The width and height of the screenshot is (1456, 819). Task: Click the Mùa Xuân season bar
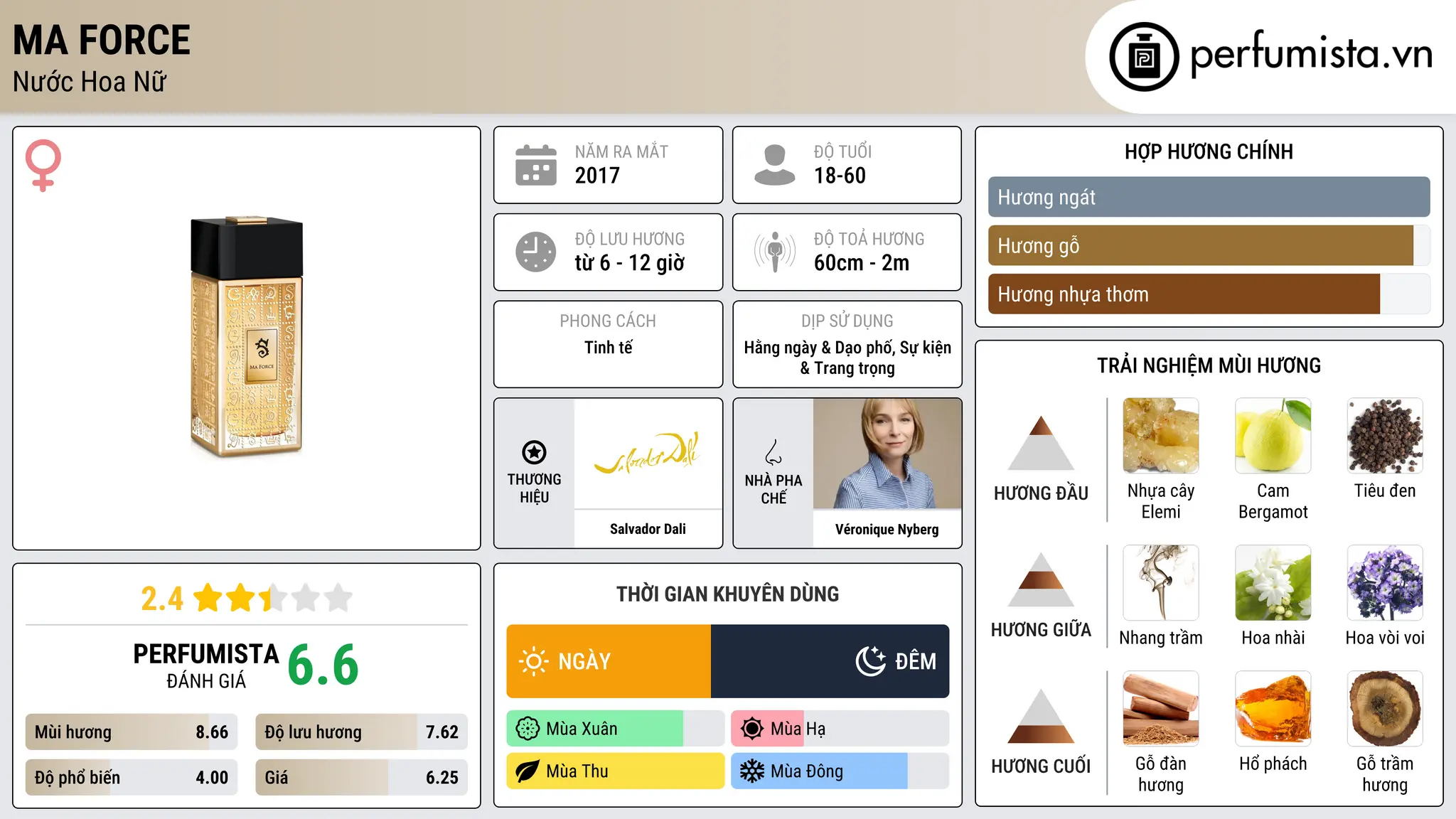tap(615, 729)
